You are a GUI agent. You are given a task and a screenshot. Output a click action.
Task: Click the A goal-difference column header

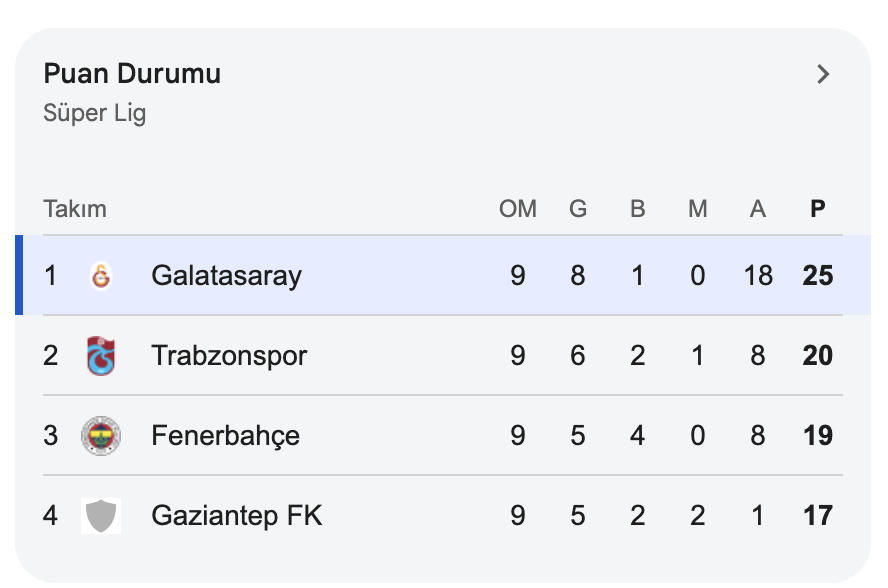758,210
